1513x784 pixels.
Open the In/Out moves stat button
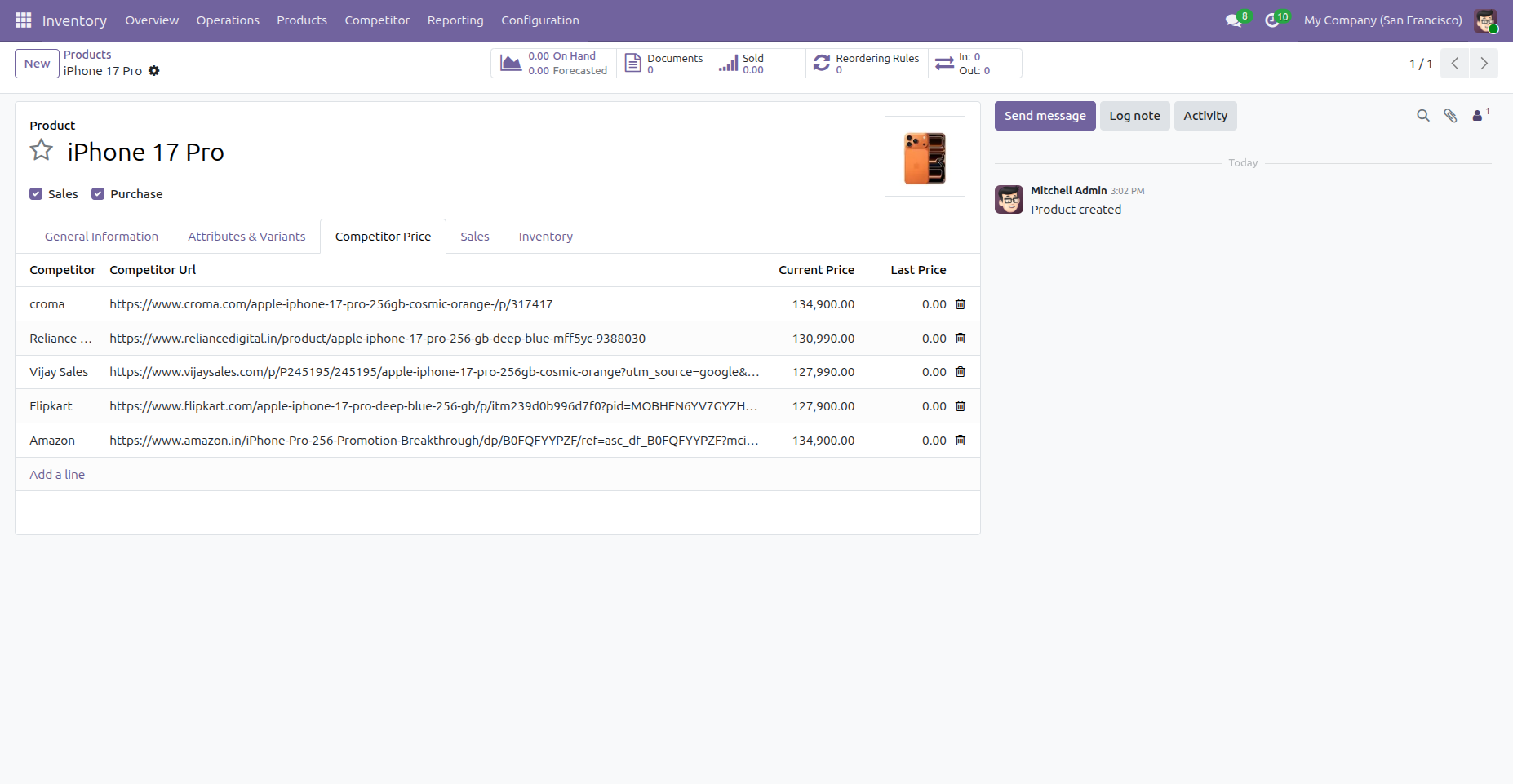tap(975, 64)
